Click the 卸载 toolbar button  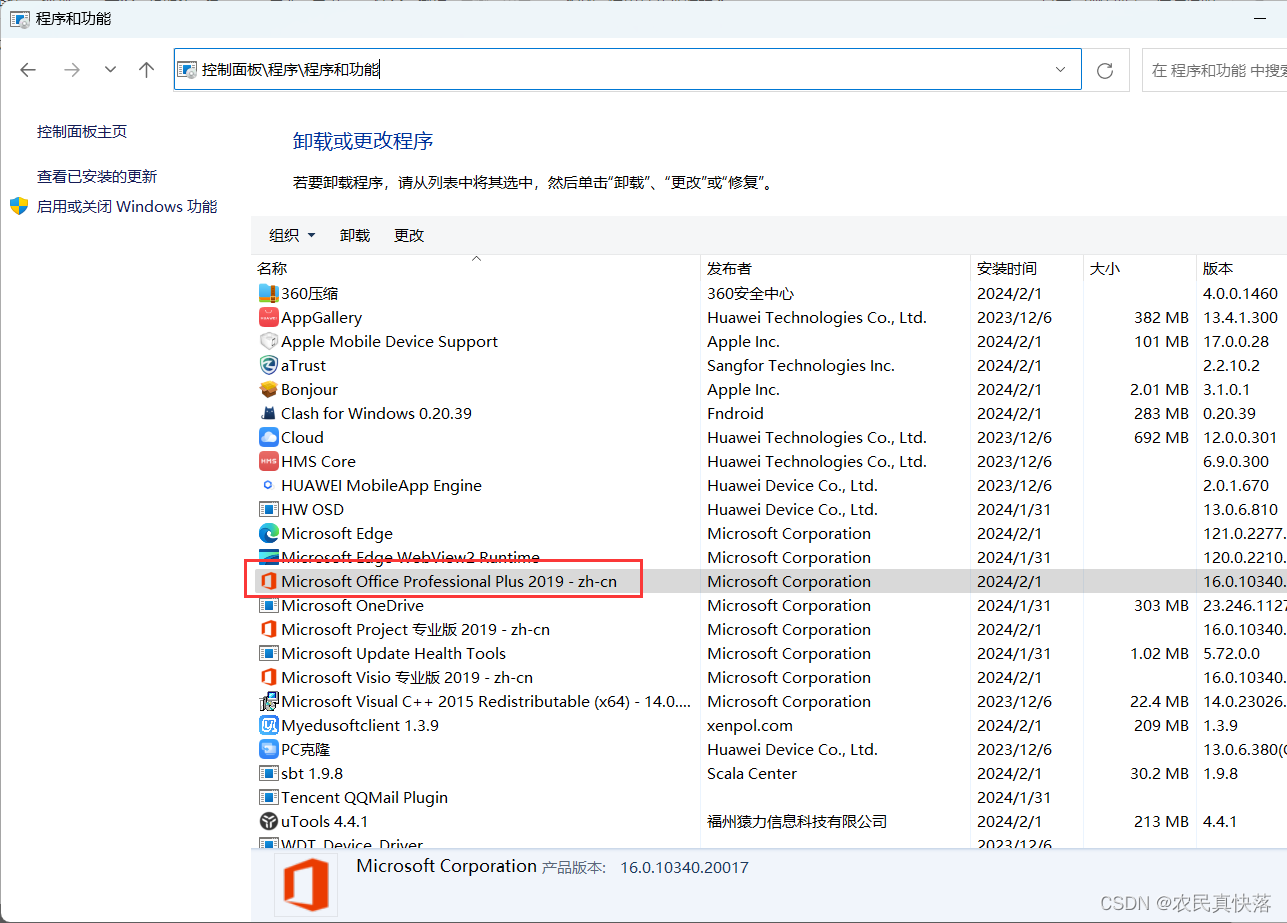tap(355, 235)
